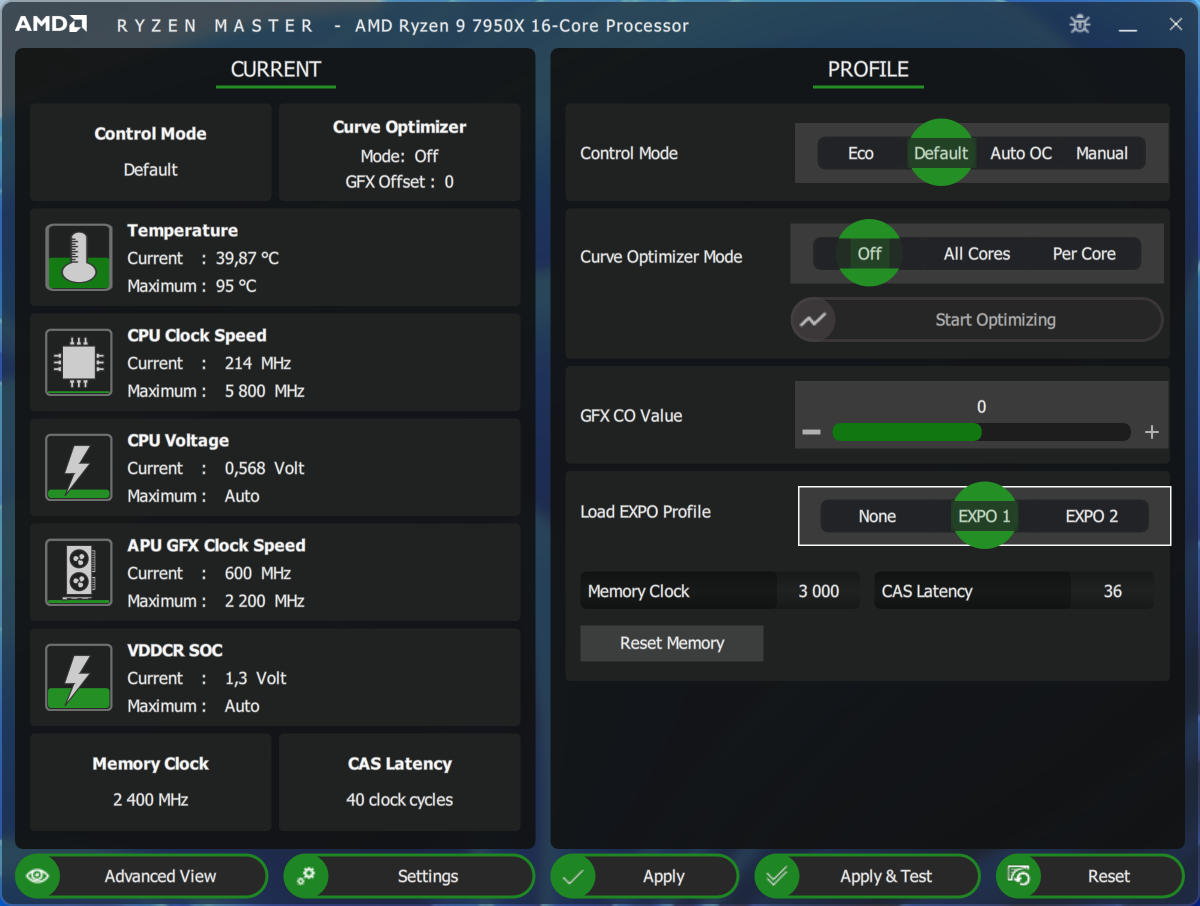Choose EXPO 1 profile

click(x=985, y=516)
